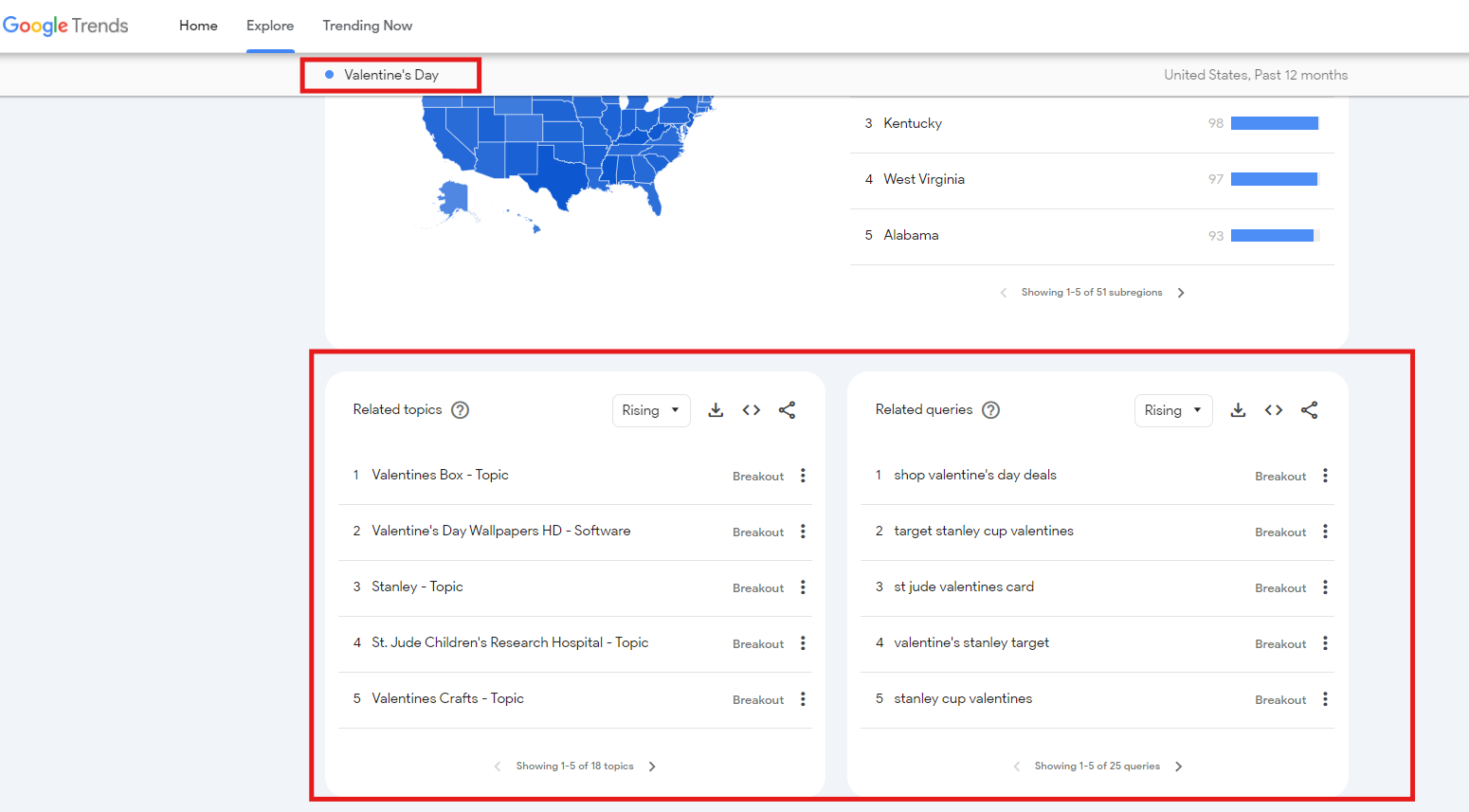Click the Alabama interest bar
Image resolution: width=1469 pixels, height=812 pixels.
(x=1275, y=235)
